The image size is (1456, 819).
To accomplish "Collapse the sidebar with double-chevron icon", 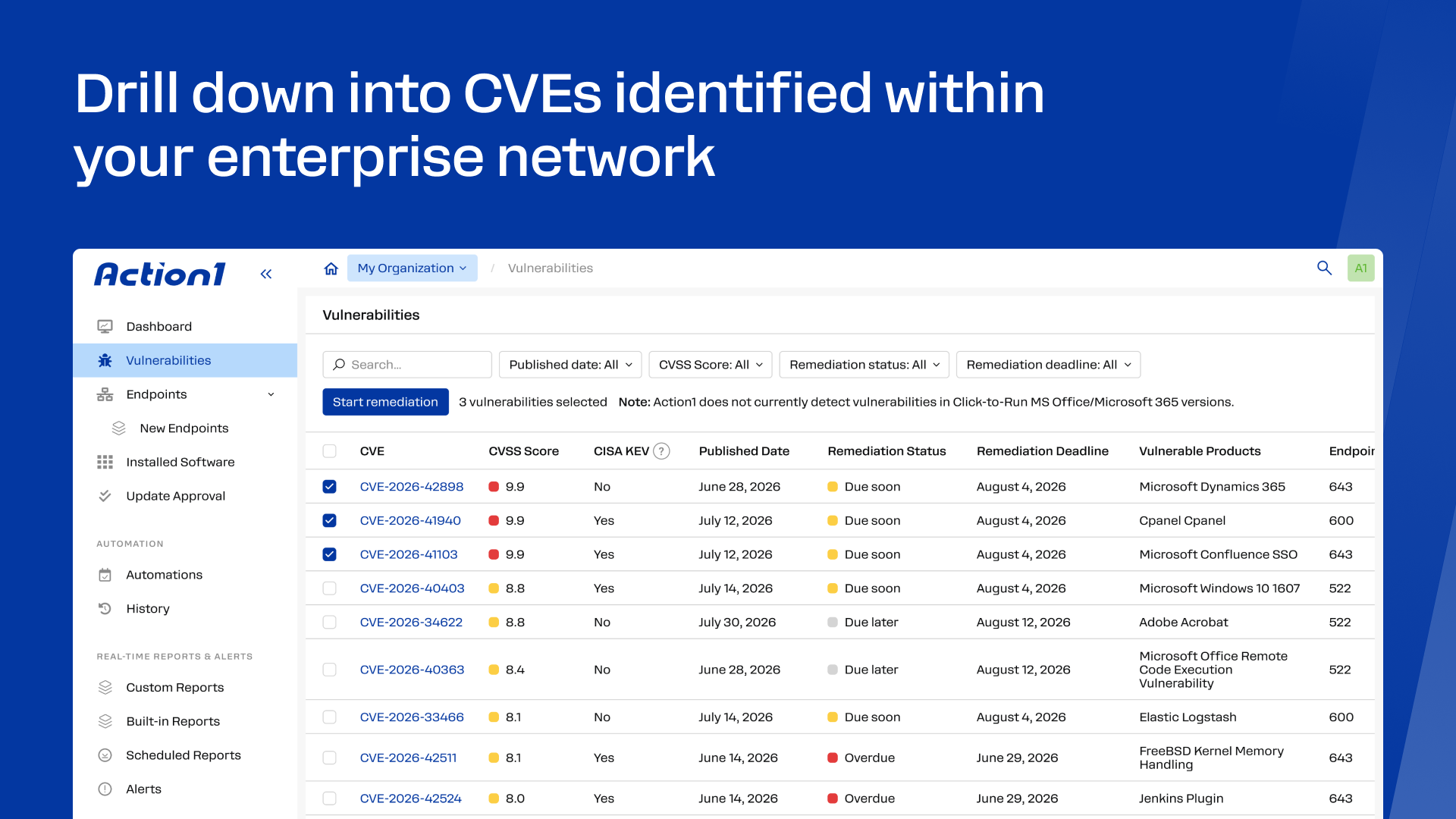I will point(266,274).
